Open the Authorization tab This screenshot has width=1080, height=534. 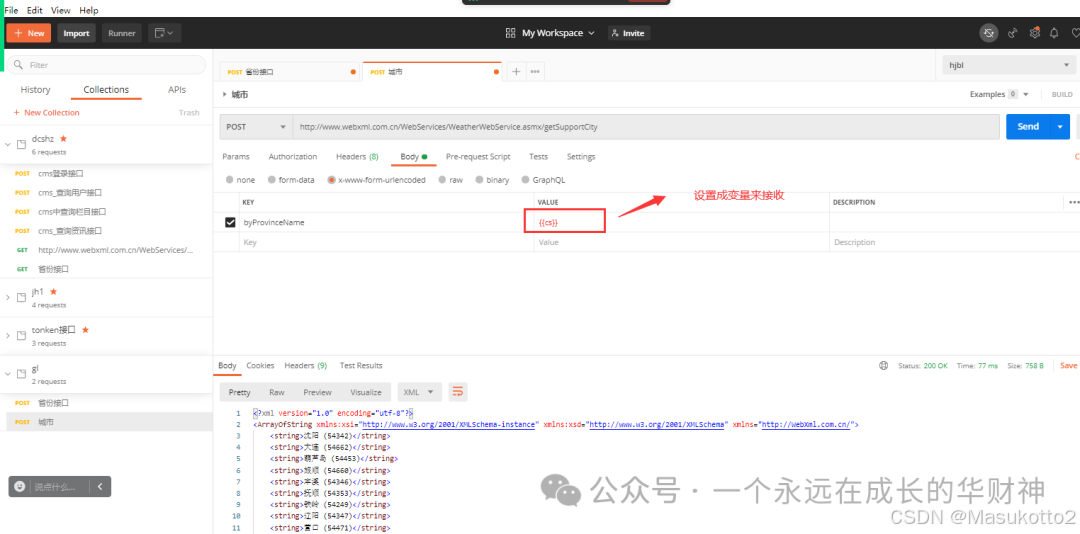tap(293, 156)
